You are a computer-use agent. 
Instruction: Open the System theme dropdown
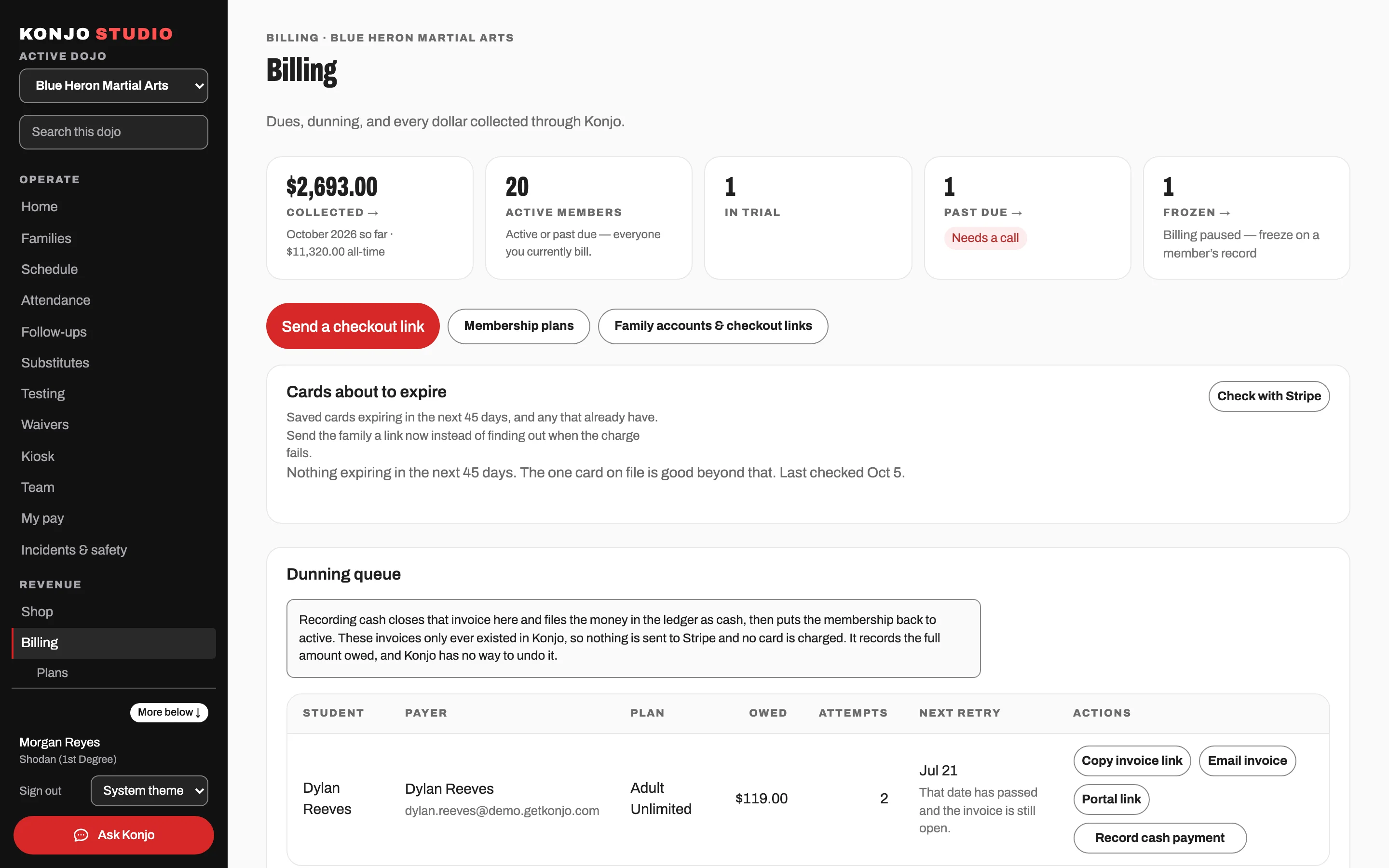[149, 790]
